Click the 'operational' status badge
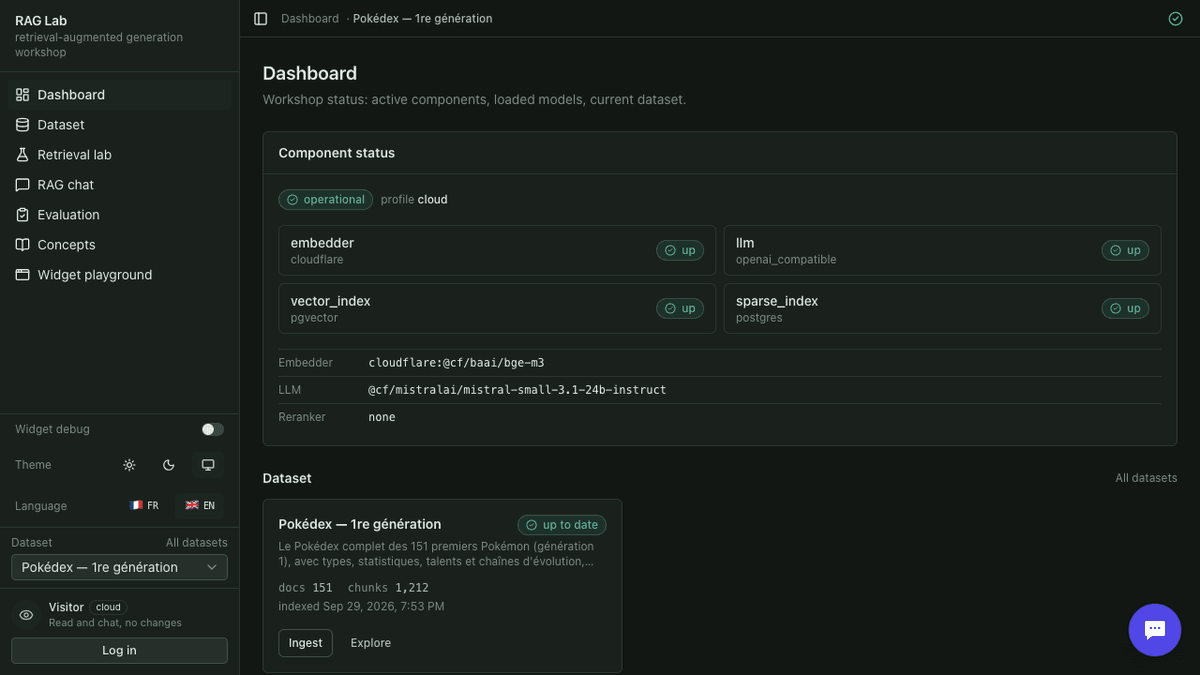 (x=326, y=200)
